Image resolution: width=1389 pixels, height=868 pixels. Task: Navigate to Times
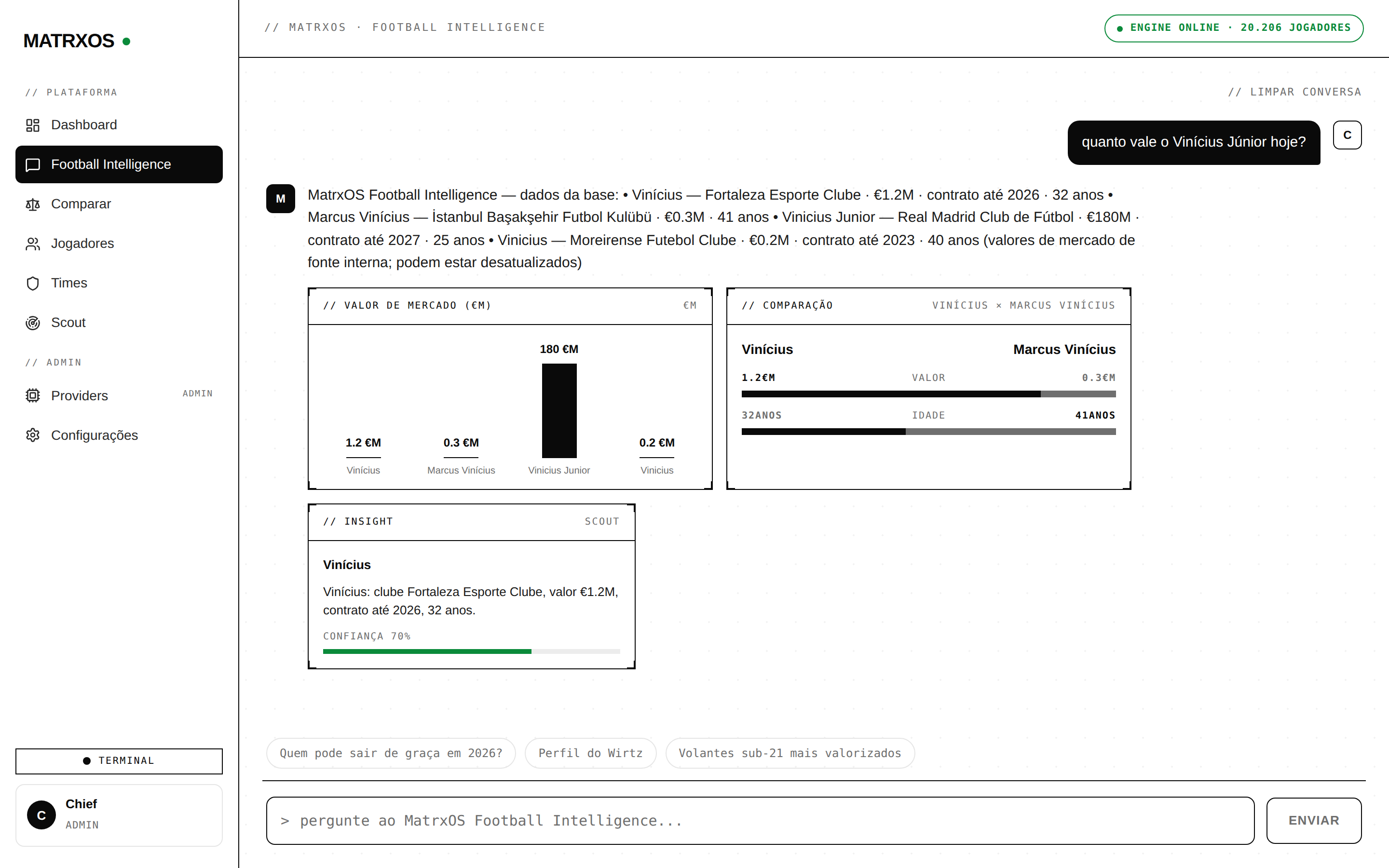click(119, 284)
